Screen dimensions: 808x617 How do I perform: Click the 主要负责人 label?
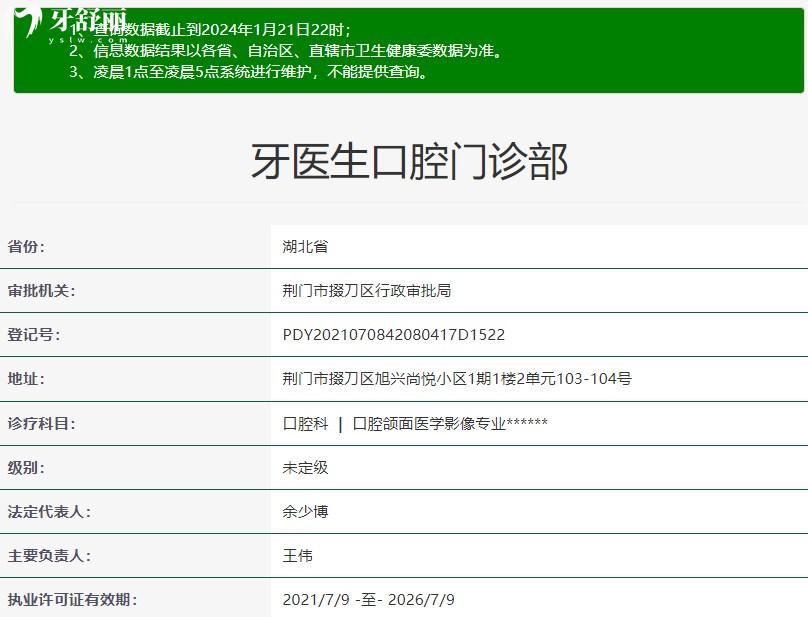(49, 556)
